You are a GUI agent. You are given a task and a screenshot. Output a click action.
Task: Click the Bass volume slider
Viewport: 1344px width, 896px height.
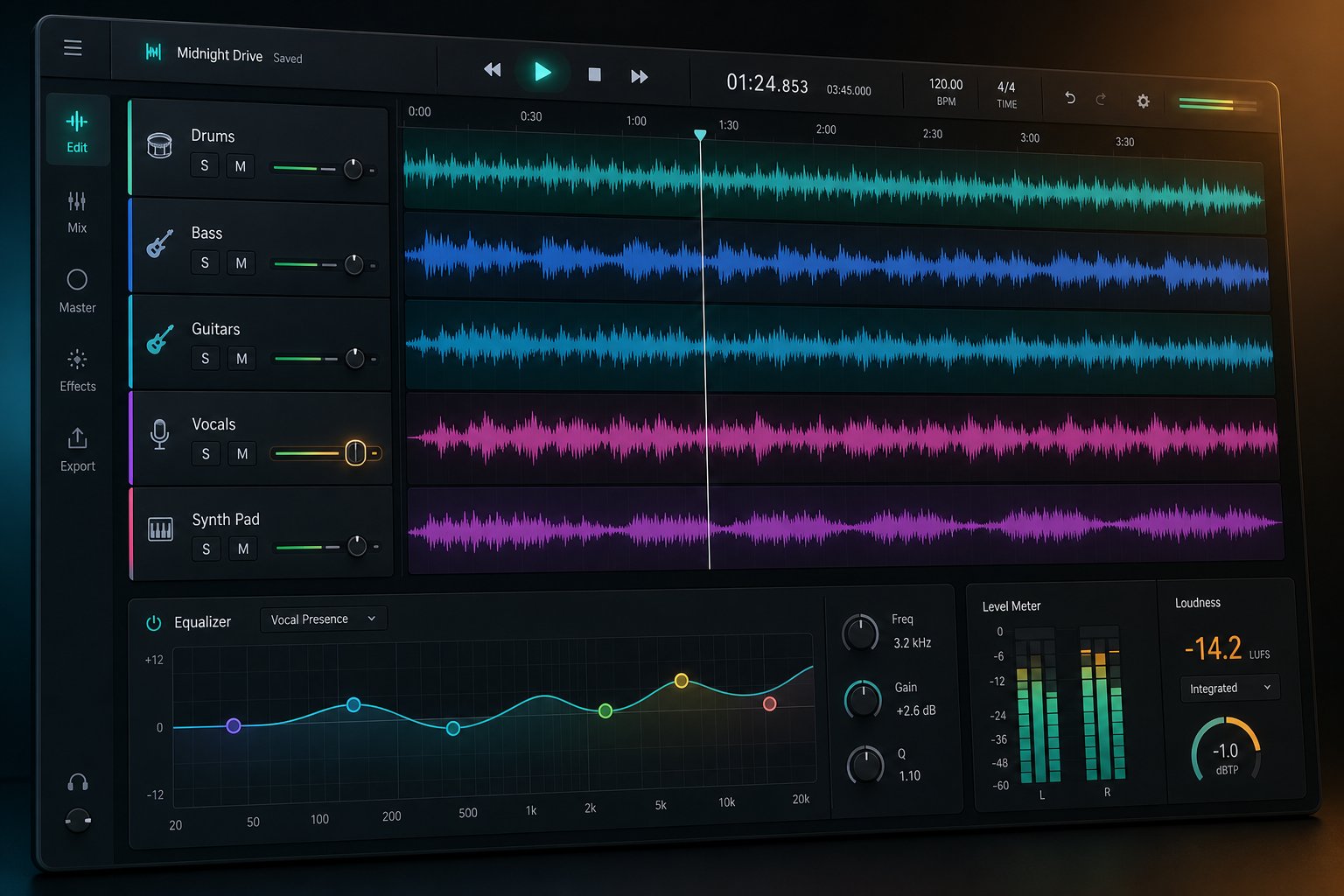(x=325, y=264)
